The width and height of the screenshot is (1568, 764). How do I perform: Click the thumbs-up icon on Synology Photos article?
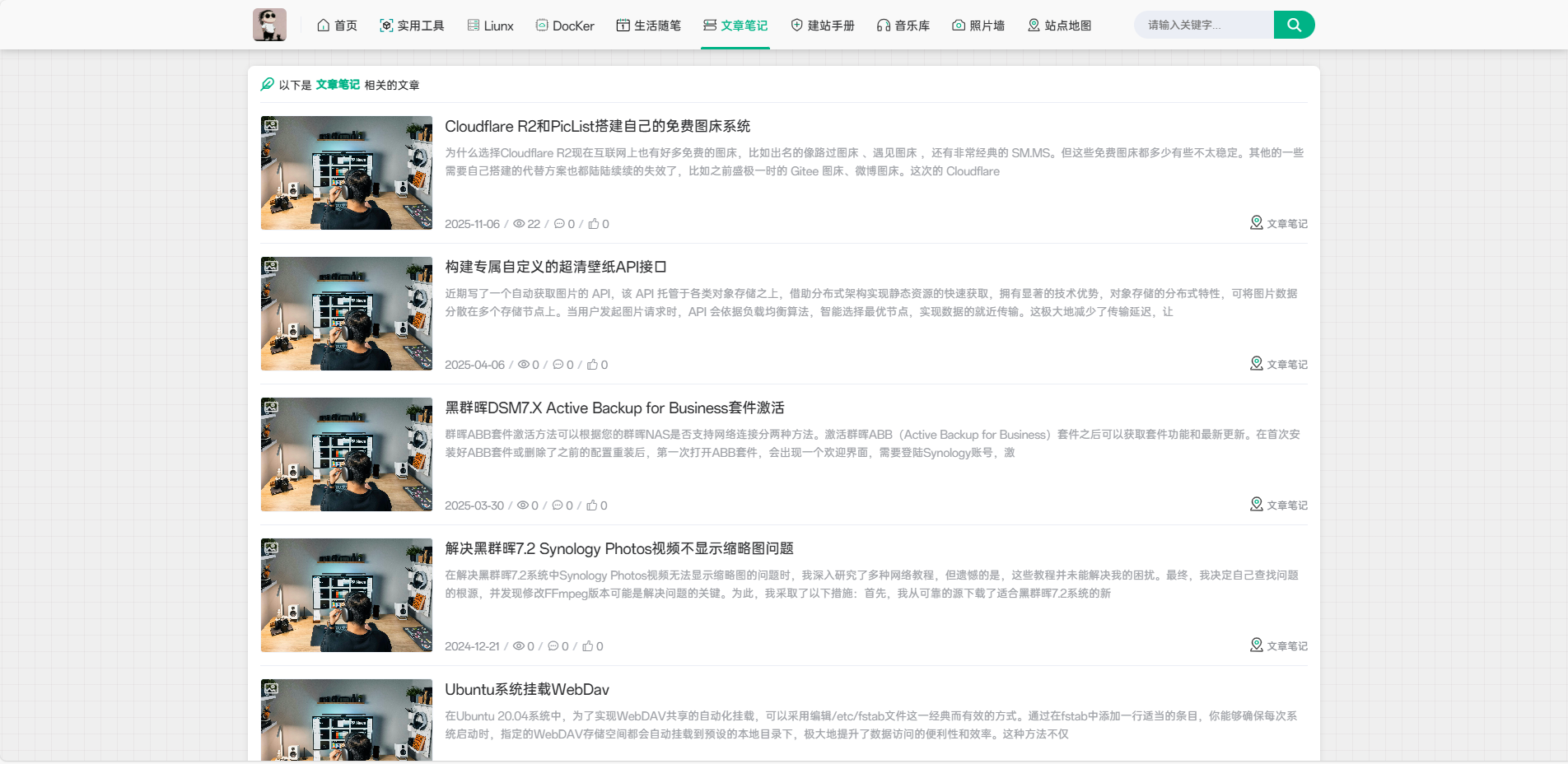[x=588, y=646]
